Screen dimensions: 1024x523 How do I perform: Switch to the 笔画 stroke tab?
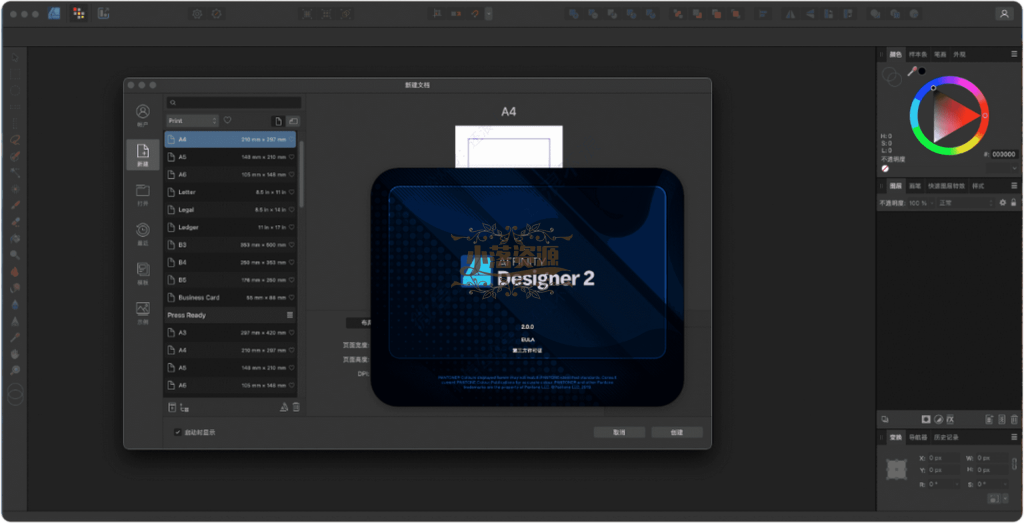(x=940, y=55)
